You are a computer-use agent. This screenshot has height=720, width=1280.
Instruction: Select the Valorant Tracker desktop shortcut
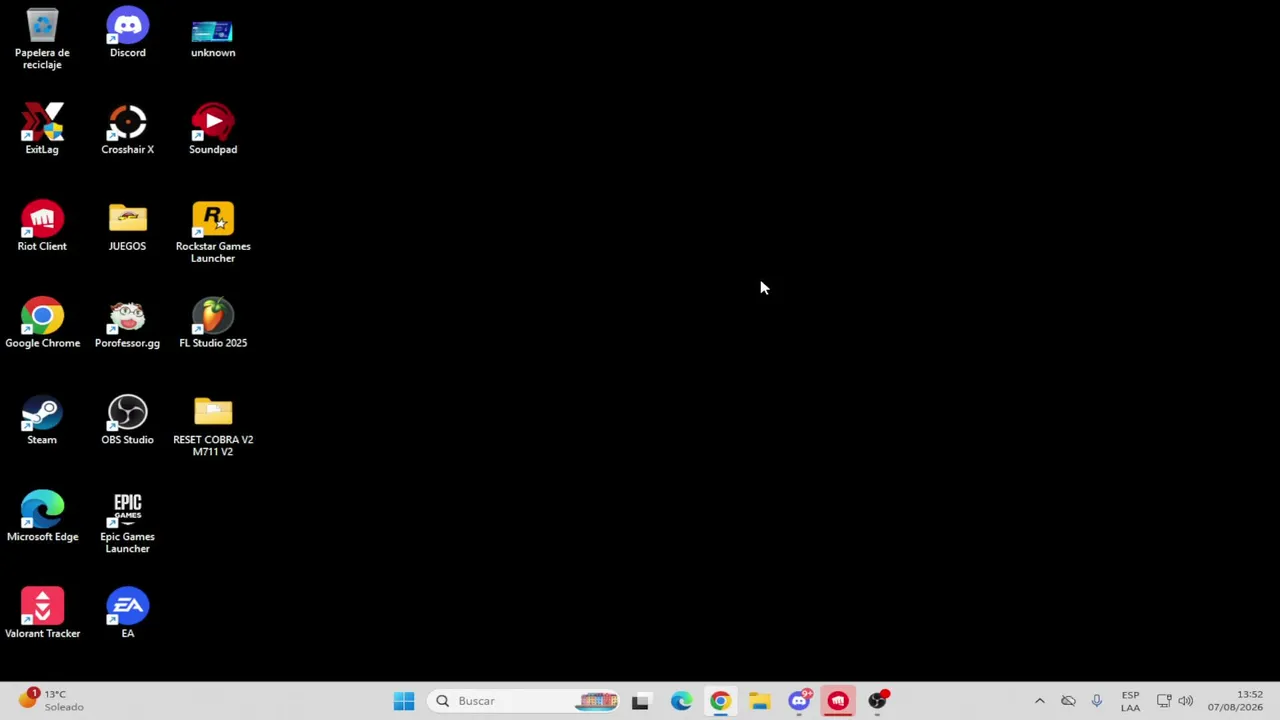pyautogui.click(x=42, y=615)
